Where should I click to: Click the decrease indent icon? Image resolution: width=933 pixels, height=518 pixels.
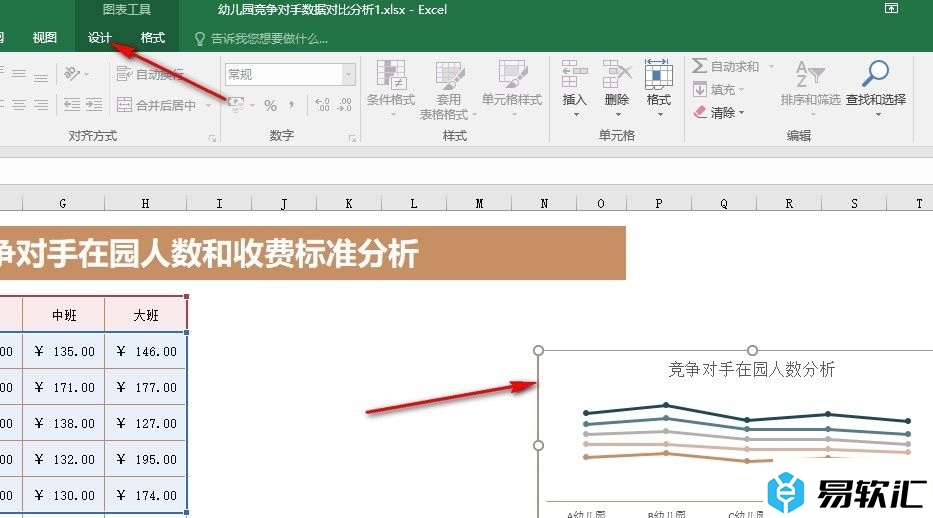point(72,105)
